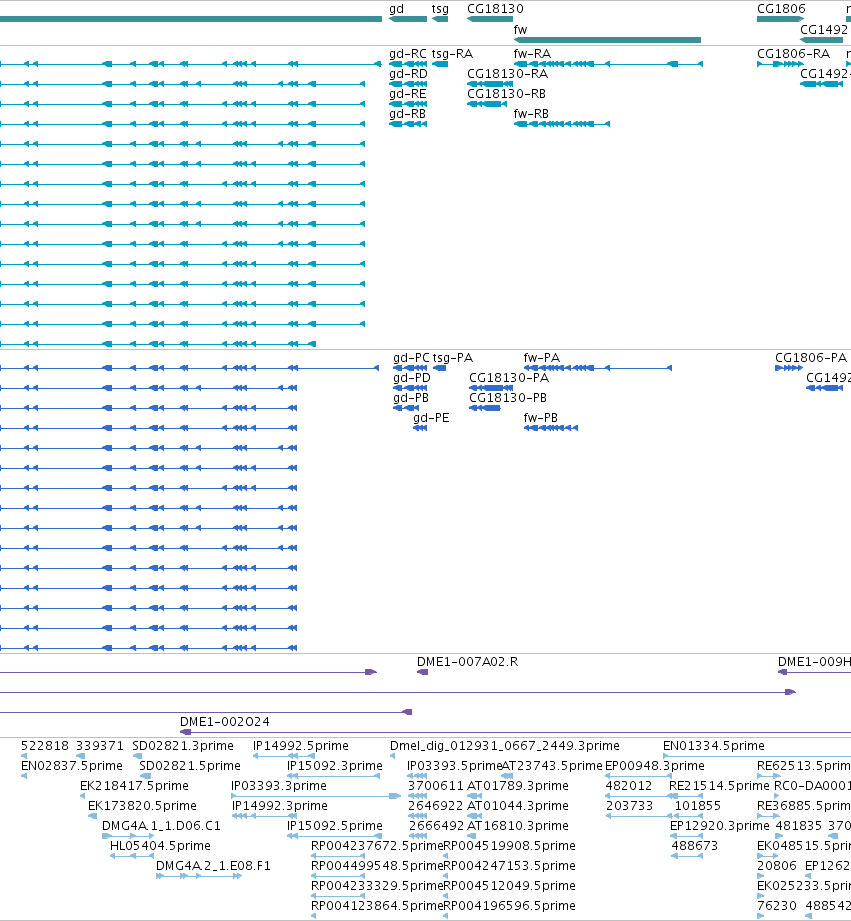This screenshot has height=921, width=851.
Task: Click feature 2646922
Action: point(436,806)
